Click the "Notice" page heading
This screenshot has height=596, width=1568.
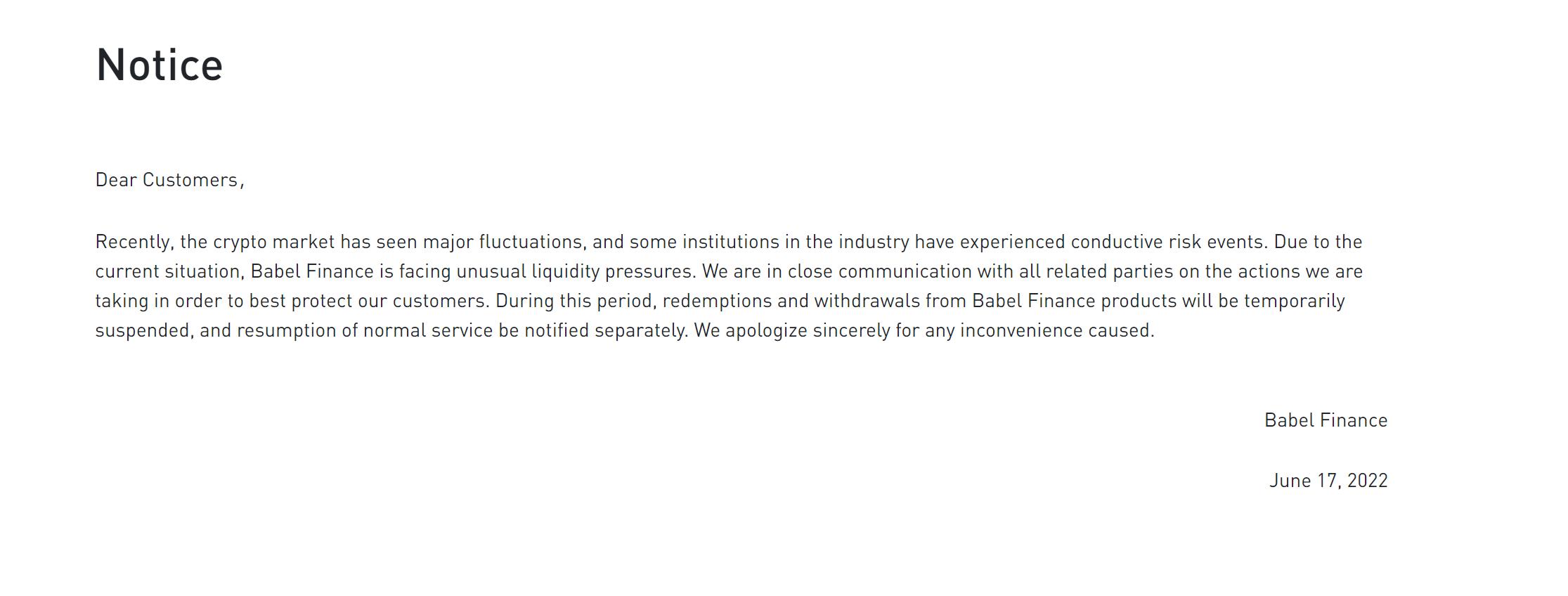pyautogui.click(x=160, y=65)
